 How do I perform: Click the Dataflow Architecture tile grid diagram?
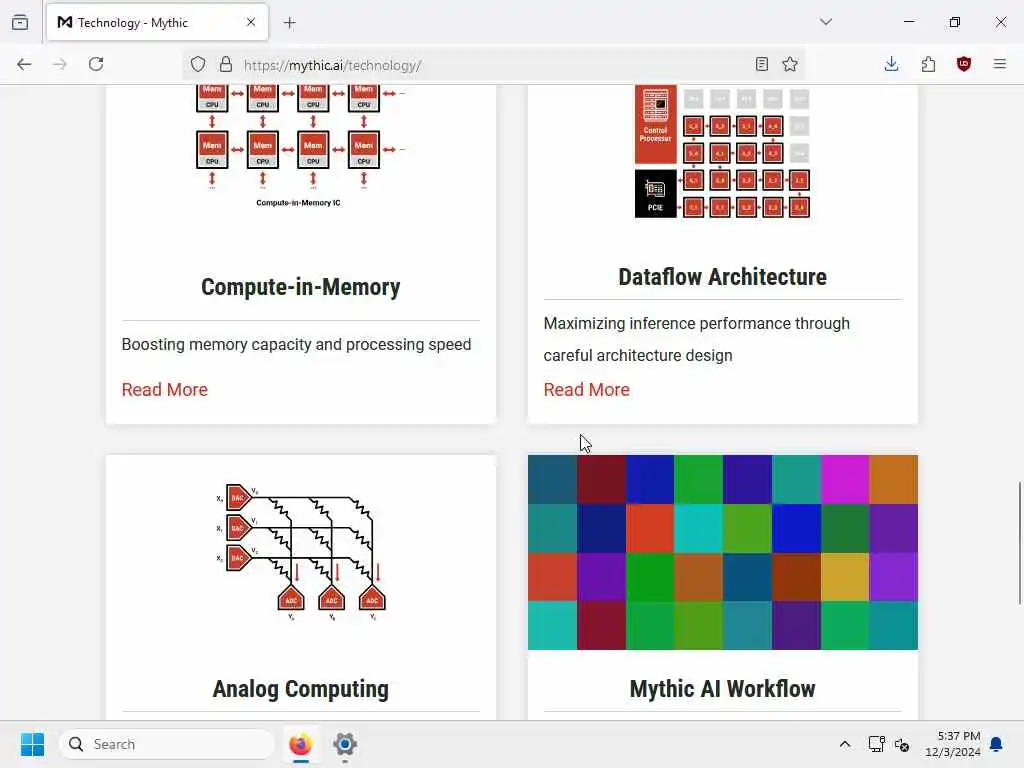tap(722, 152)
